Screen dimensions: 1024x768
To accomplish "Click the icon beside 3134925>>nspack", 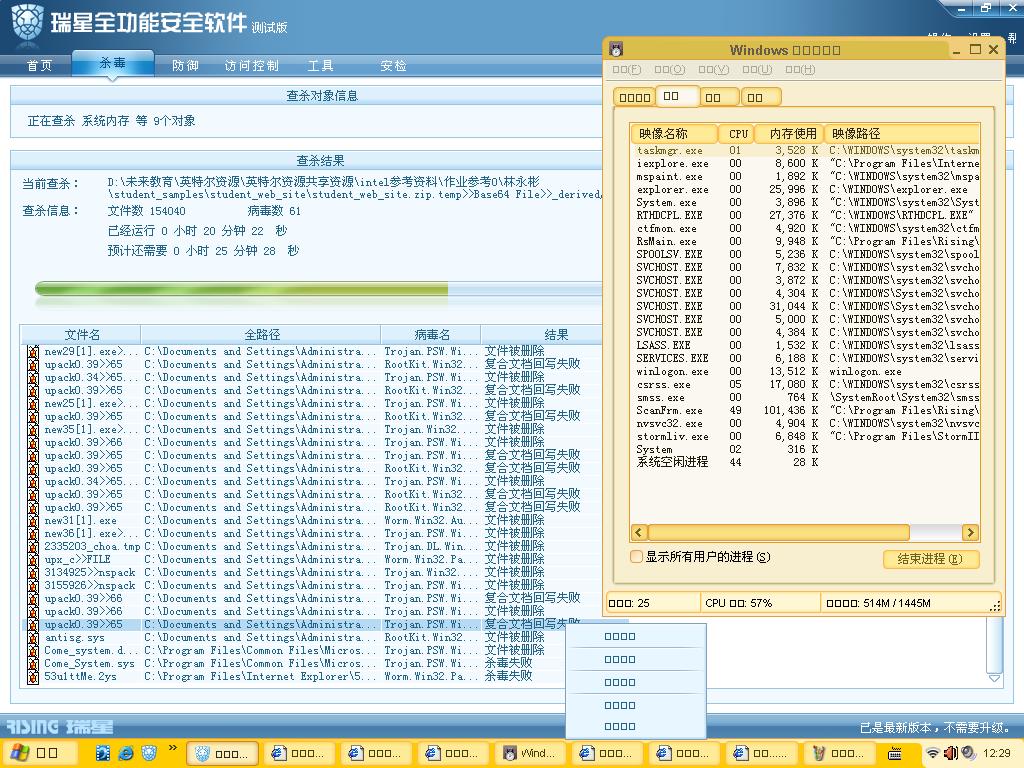I will [x=33, y=573].
